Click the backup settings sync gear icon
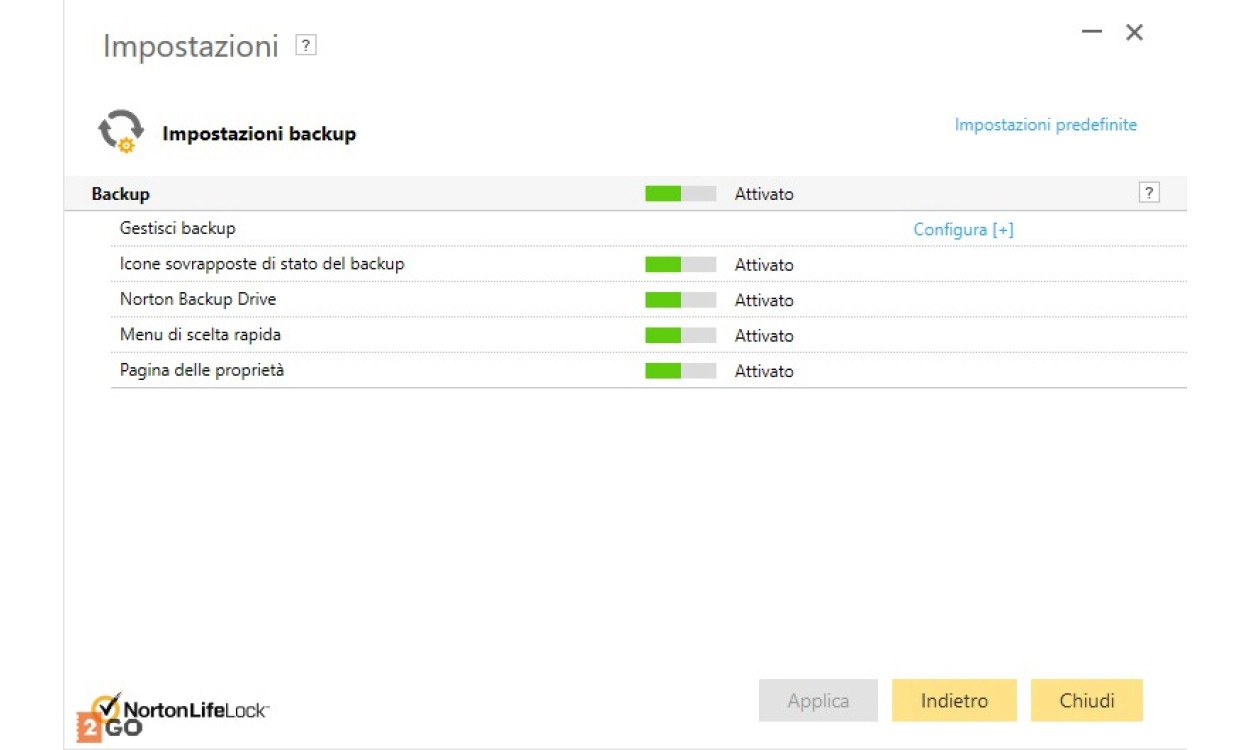 point(121,132)
